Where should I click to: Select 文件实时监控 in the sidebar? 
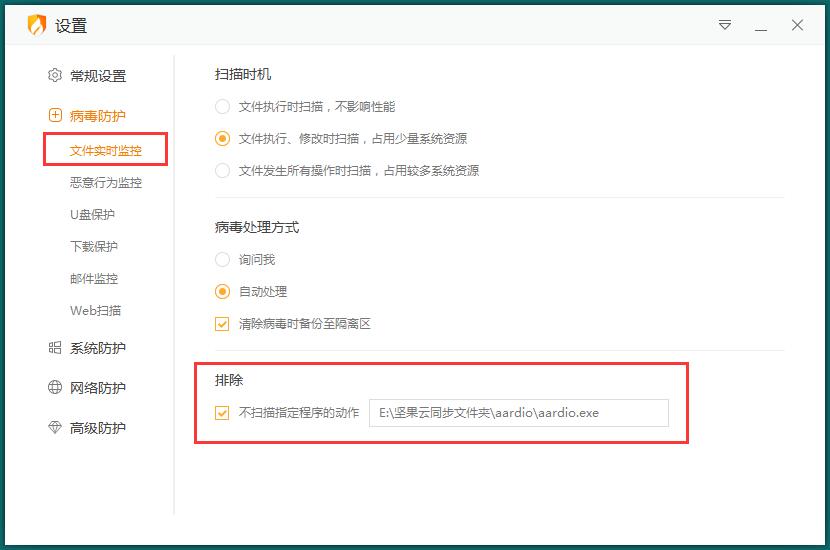[x=106, y=150]
